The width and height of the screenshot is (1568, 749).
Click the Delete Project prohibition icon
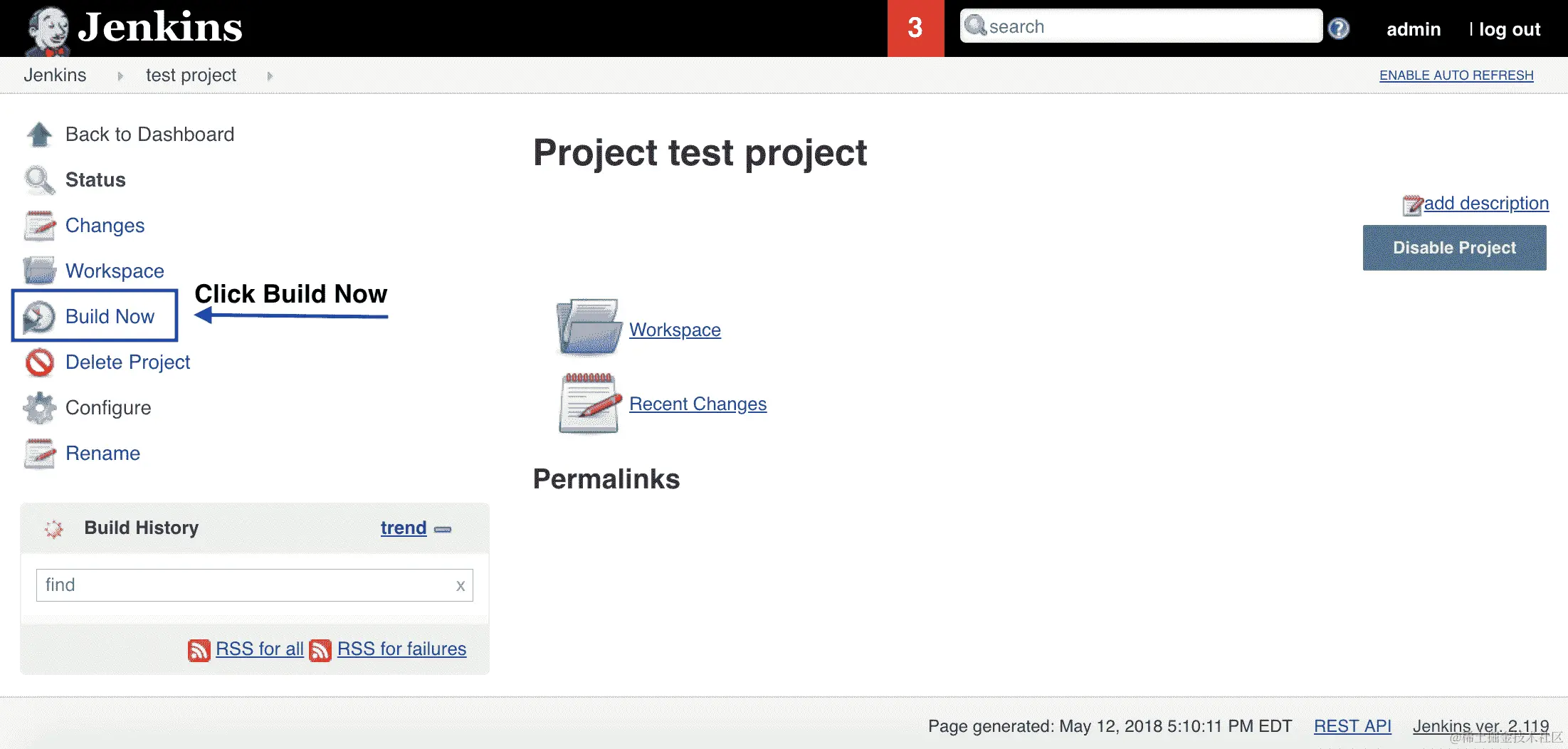(x=40, y=362)
